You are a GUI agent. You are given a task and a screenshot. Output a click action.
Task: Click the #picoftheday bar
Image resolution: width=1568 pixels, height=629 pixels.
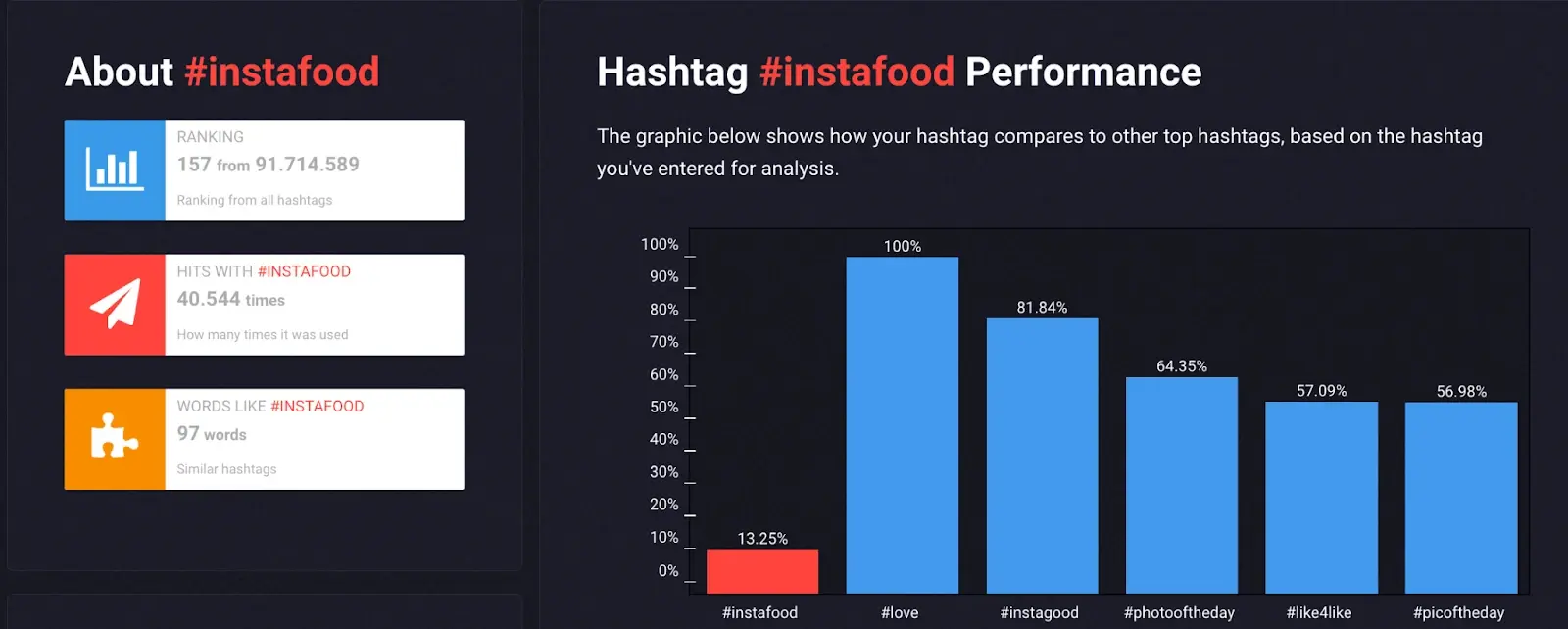tap(1460, 495)
